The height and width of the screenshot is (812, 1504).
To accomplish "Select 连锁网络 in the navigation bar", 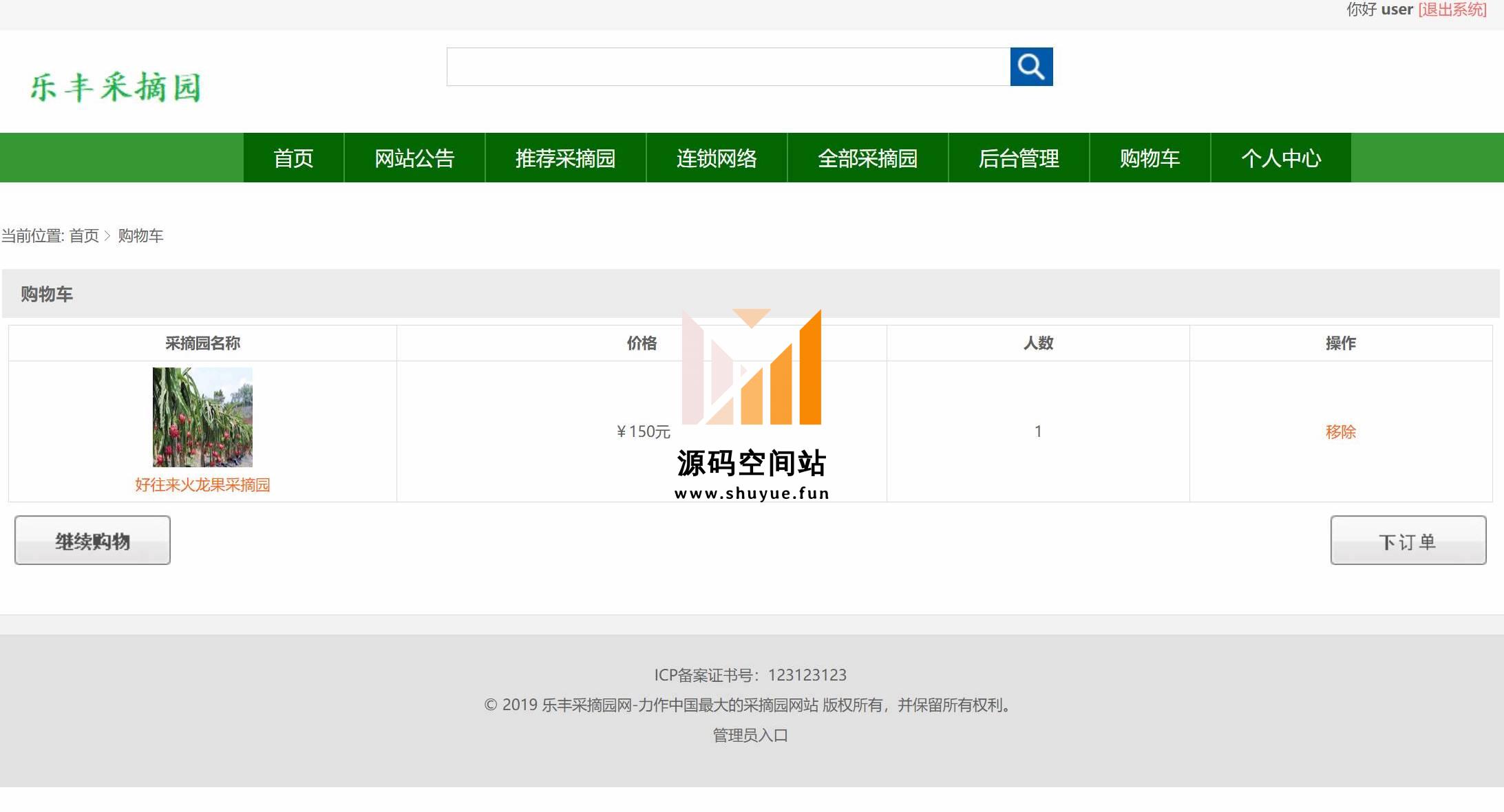I will 717,158.
